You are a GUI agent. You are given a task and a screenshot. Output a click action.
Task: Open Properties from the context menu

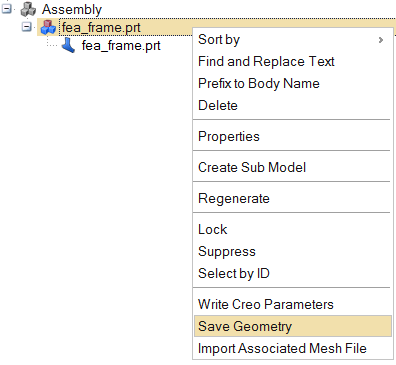point(229,136)
